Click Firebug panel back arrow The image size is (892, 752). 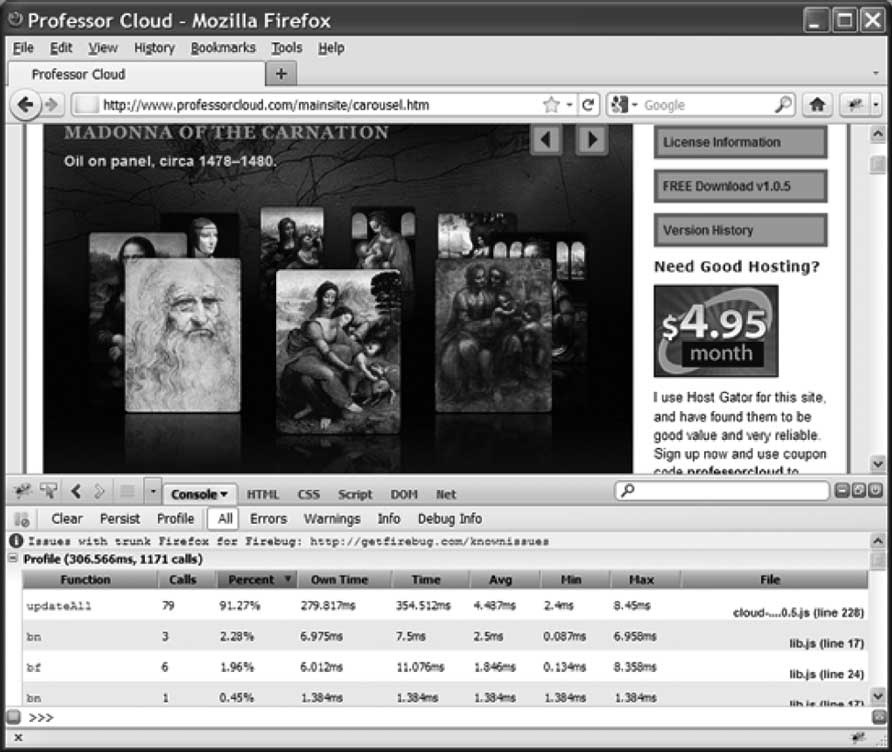[76, 491]
